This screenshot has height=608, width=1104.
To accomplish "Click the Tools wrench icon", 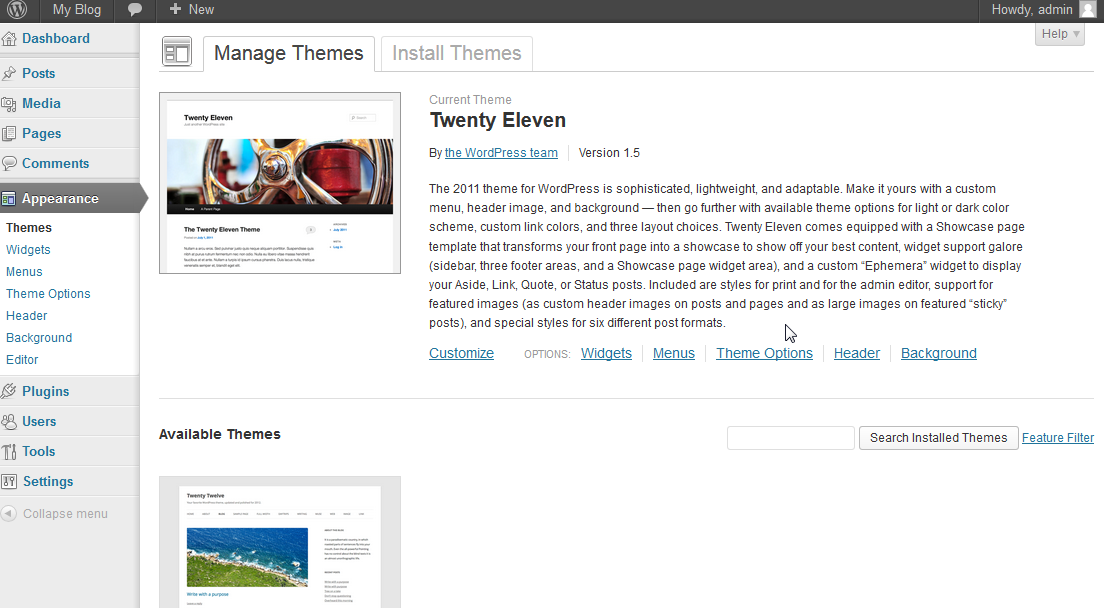I will pos(10,452).
